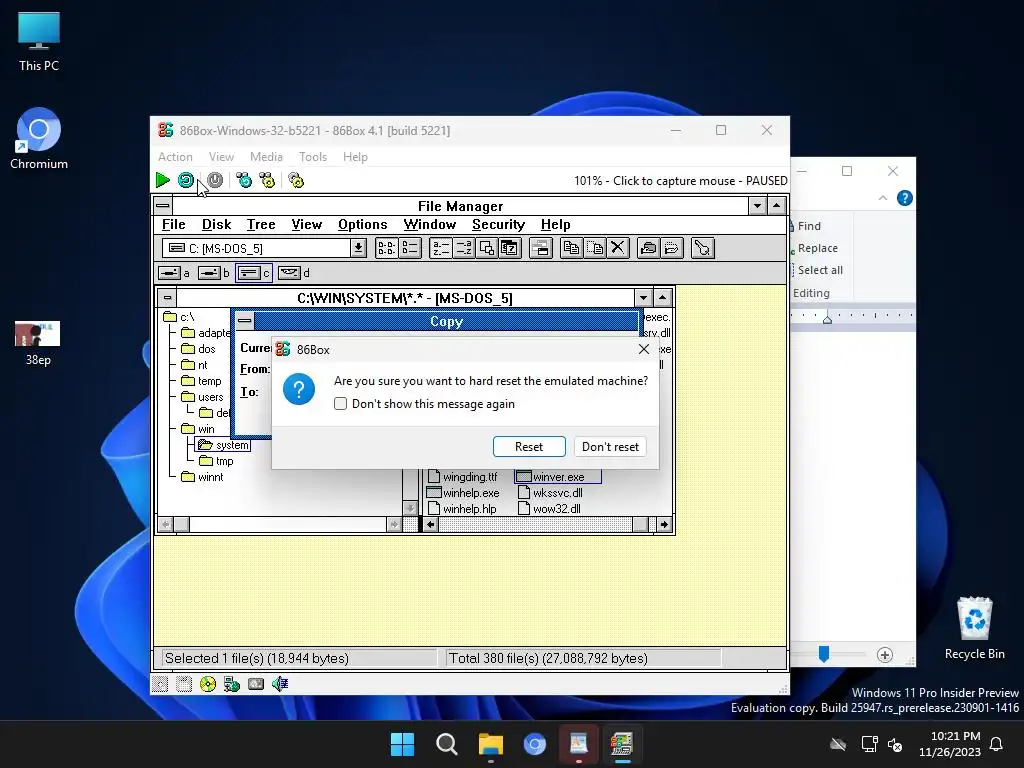Select drive b icon in File Manager
This screenshot has height=768, width=1024.
(x=210, y=273)
